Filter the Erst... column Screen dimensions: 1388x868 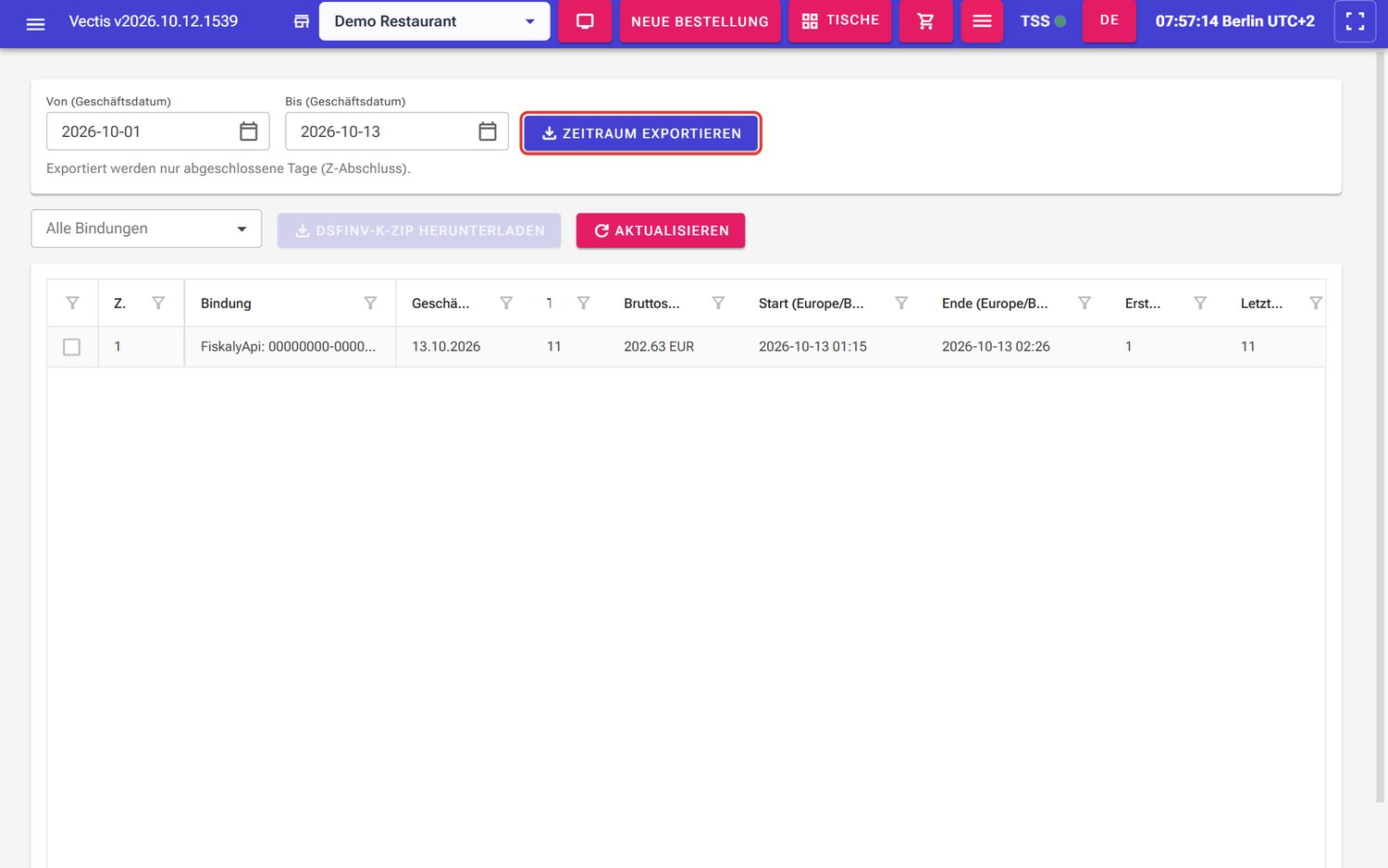point(1200,303)
